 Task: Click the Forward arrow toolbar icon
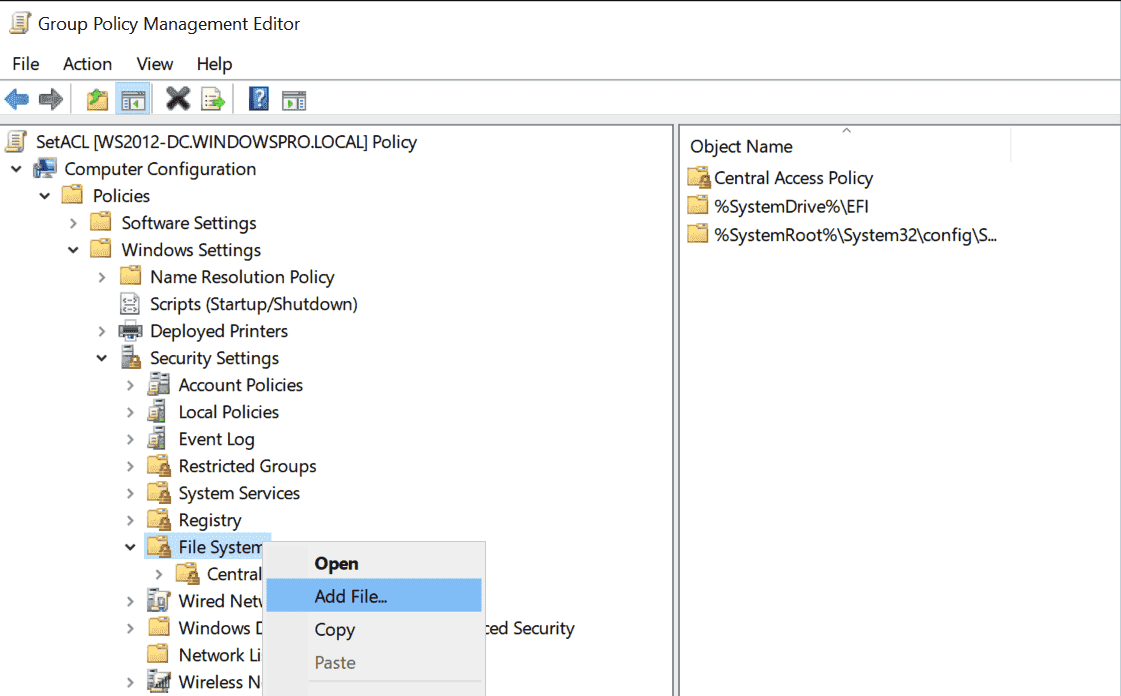click(x=51, y=99)
